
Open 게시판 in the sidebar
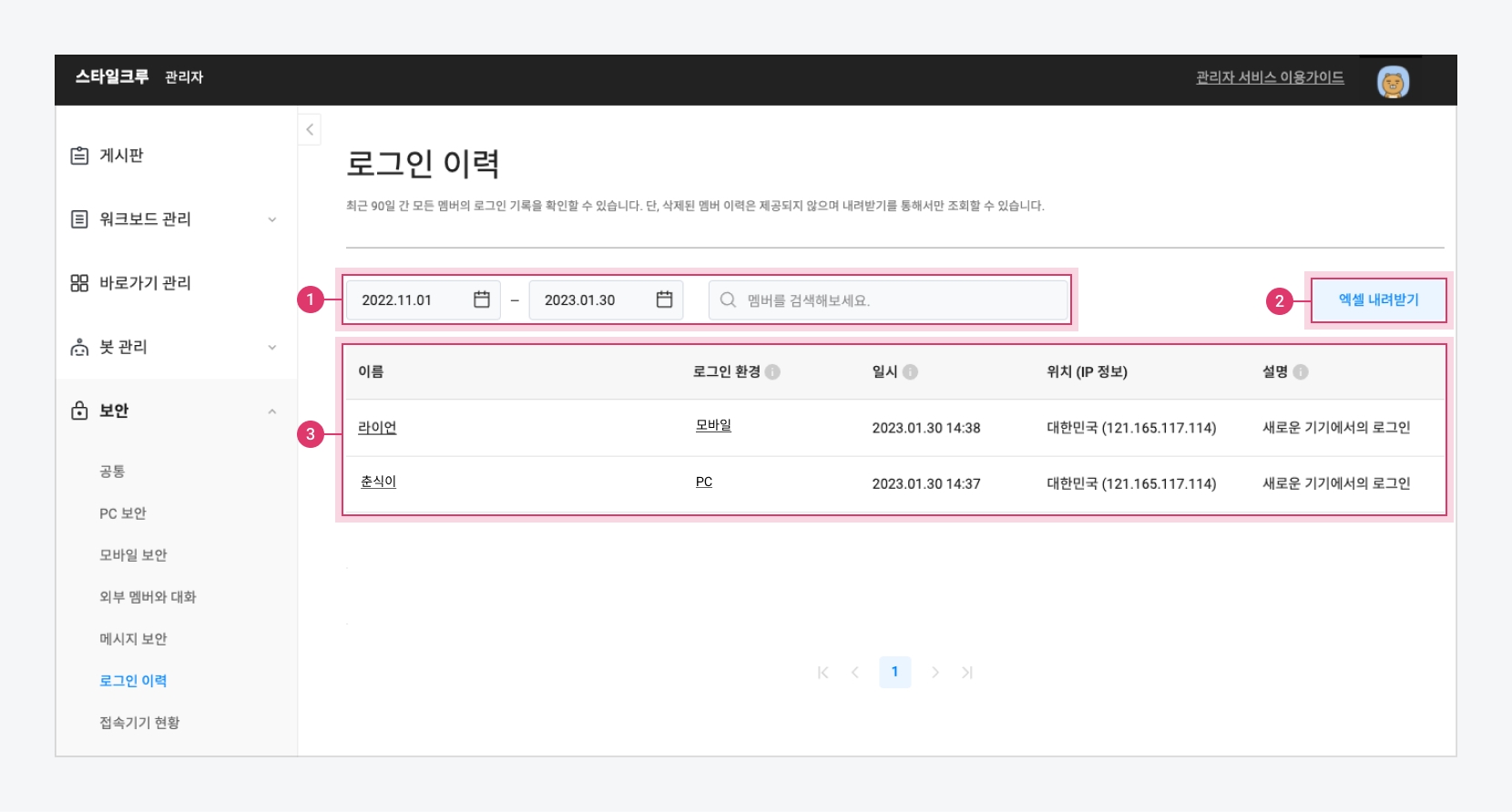[121, 156]
